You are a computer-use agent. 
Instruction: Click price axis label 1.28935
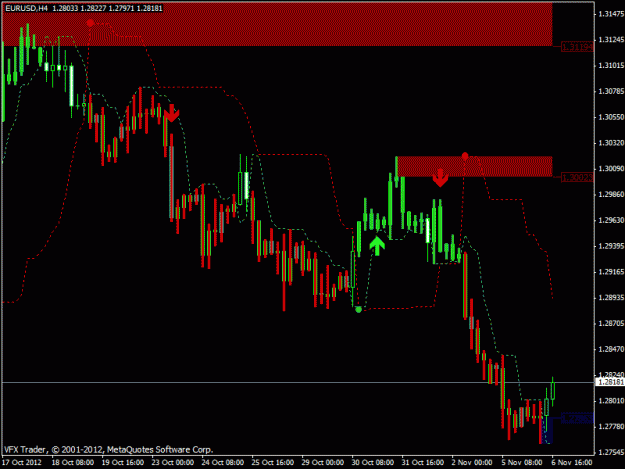click(x=611, y=298)
